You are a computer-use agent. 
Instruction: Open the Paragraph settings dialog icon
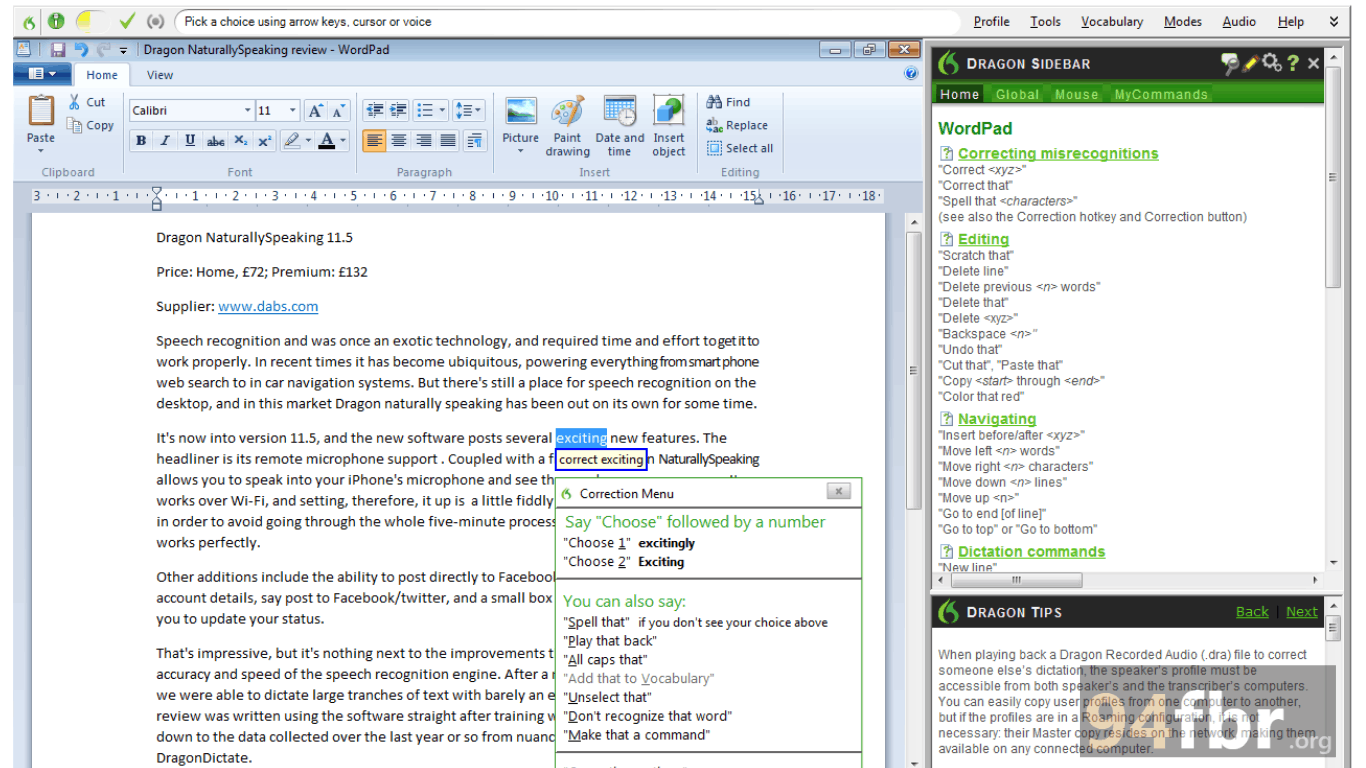click(474, 141)
